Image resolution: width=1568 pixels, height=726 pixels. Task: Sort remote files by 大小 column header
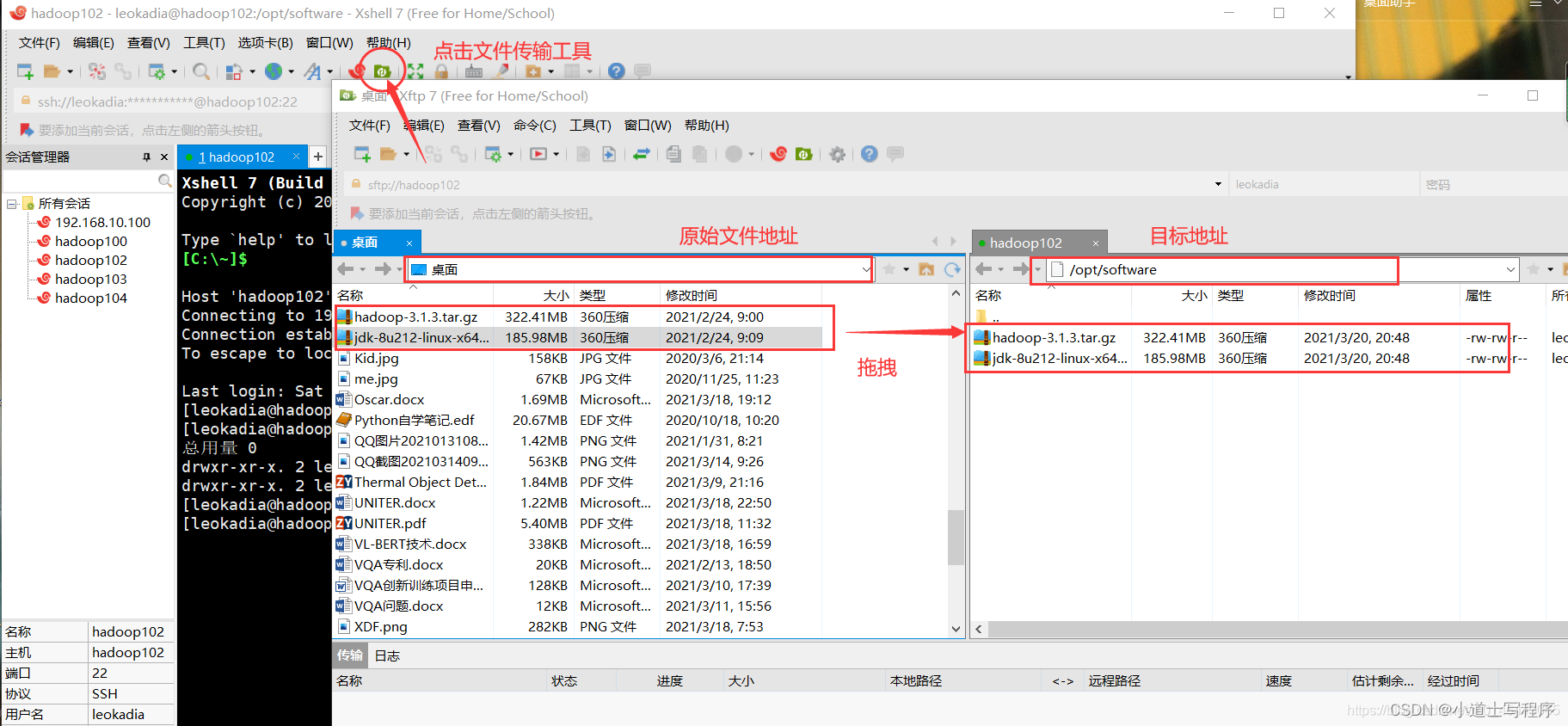1195,295
